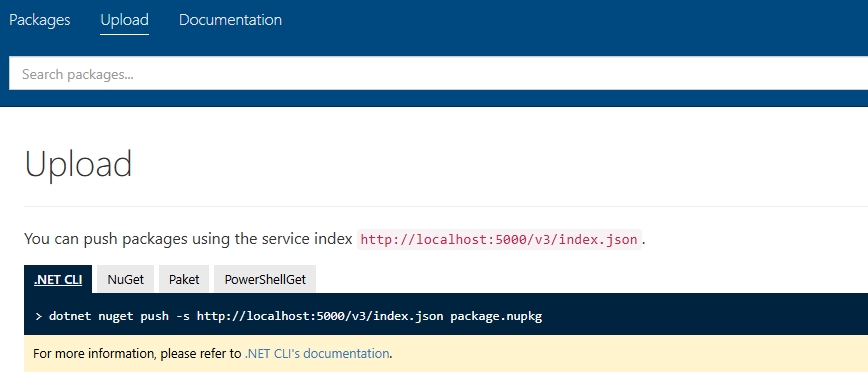Open the Packages page in navigation

pyautogui.click(x=40, y=20)
